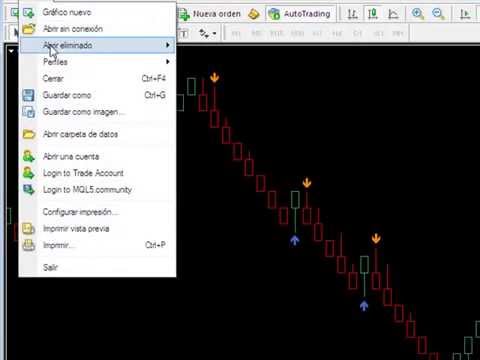Click the lowest blue up arrow signal
The width and height of the screenshot is (480, 360).
click(x=364, y=305)
